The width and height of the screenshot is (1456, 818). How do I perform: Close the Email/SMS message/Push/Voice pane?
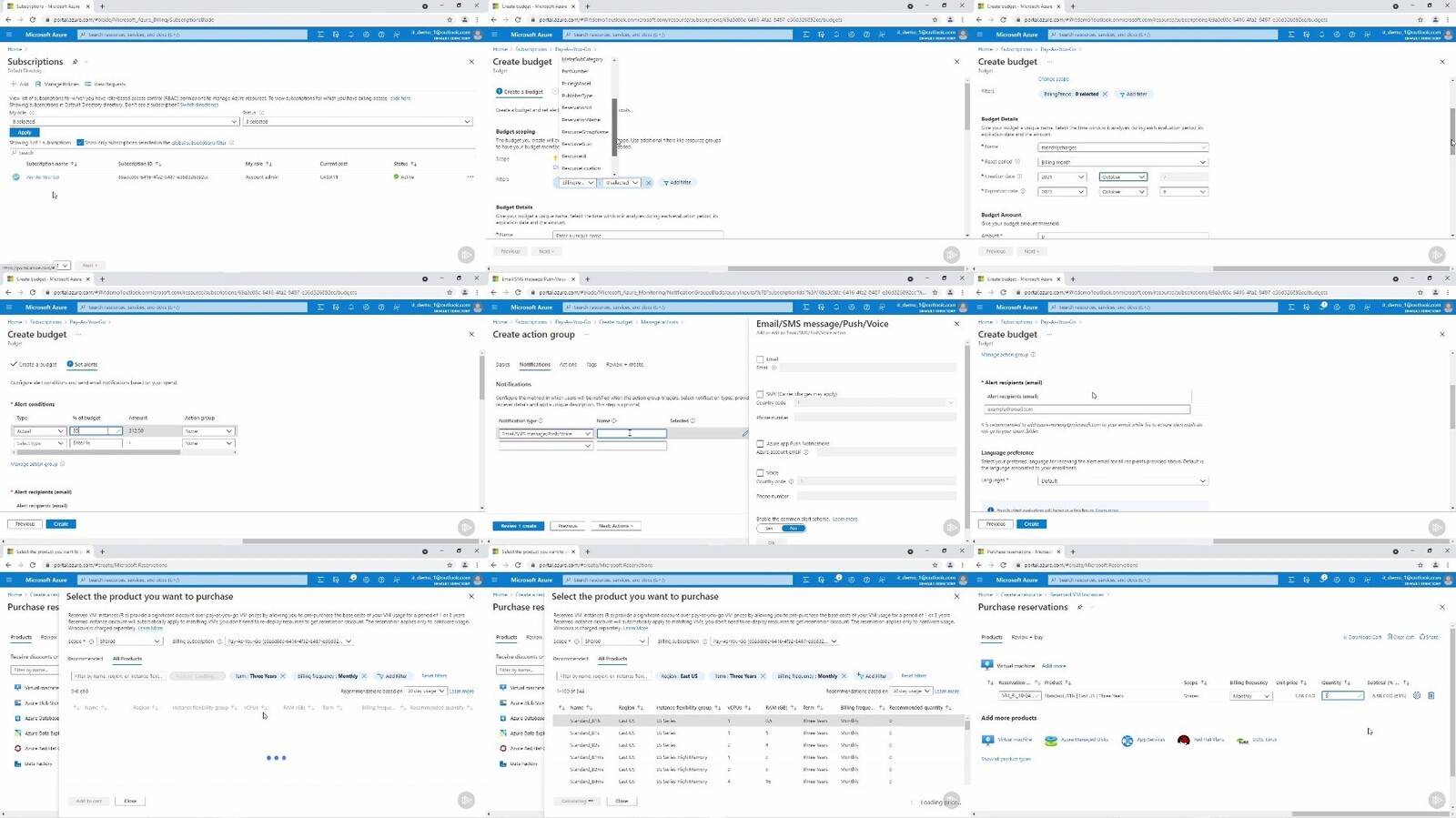pos(956,324)
